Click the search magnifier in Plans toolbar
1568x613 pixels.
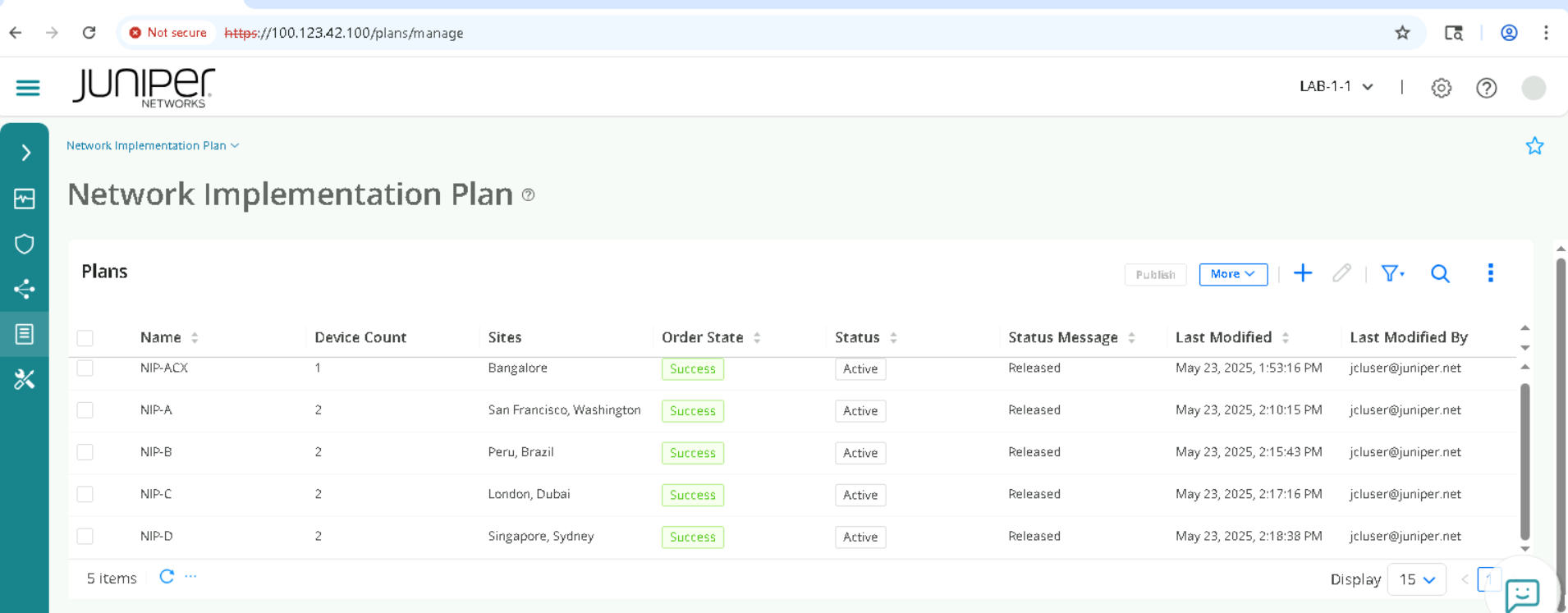(1440, 273)
